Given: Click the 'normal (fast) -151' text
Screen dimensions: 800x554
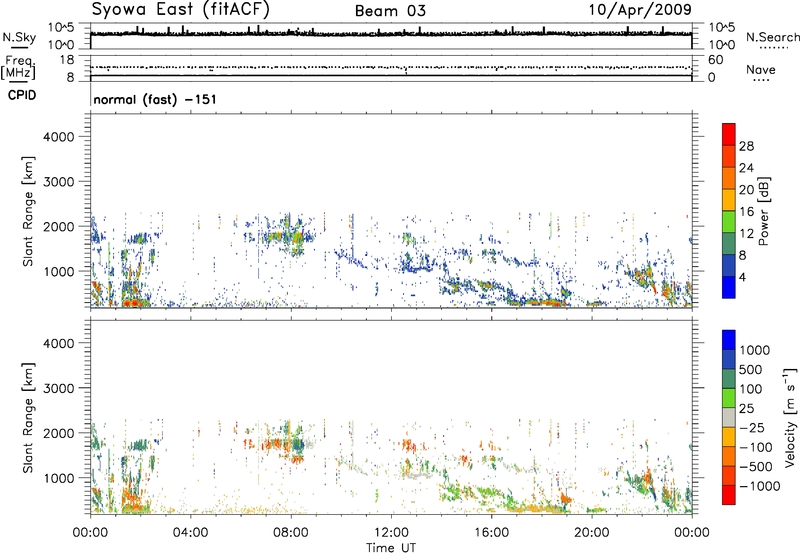Looking at the screenshot, I should pyautogui.click(x=155, y=99).
